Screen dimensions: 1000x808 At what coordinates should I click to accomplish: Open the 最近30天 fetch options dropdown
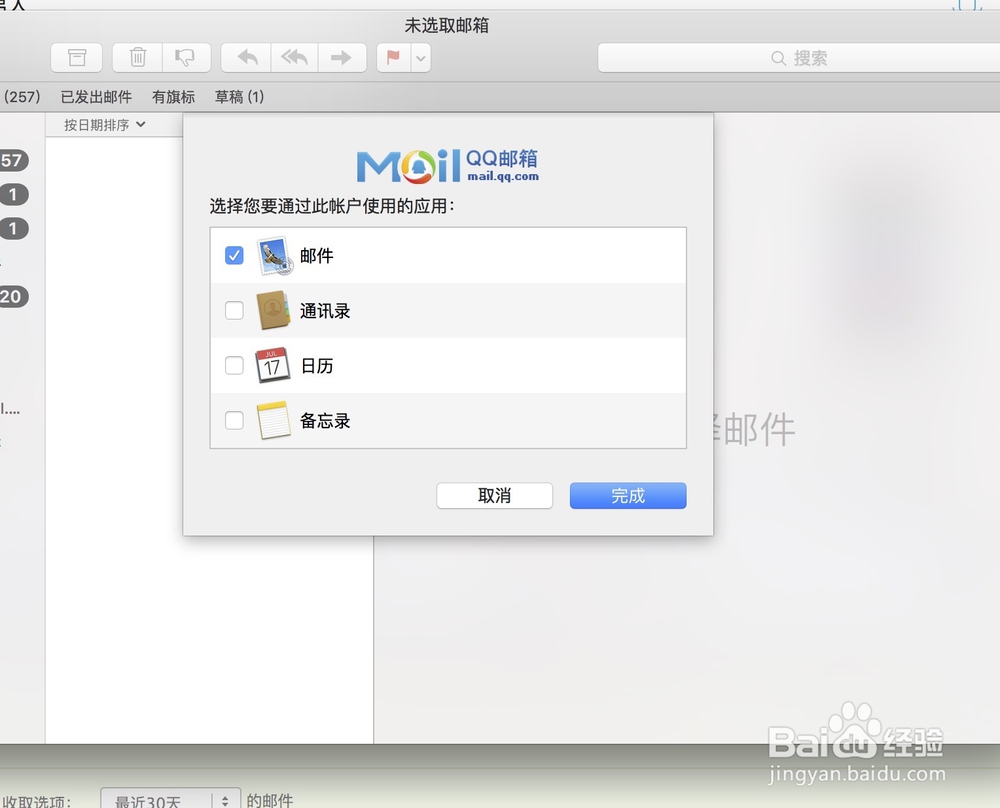[x=170, y=800]
